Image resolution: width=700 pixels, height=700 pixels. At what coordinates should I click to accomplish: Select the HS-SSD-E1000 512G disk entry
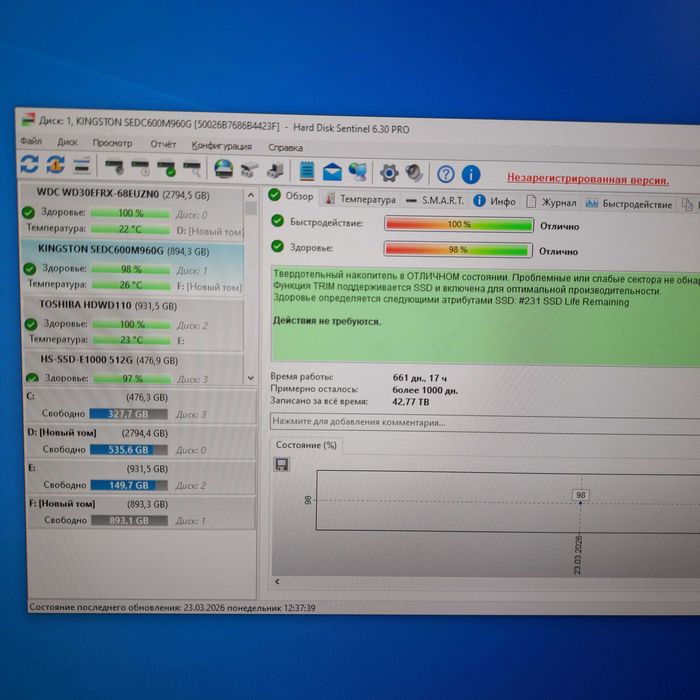[134, 368]
